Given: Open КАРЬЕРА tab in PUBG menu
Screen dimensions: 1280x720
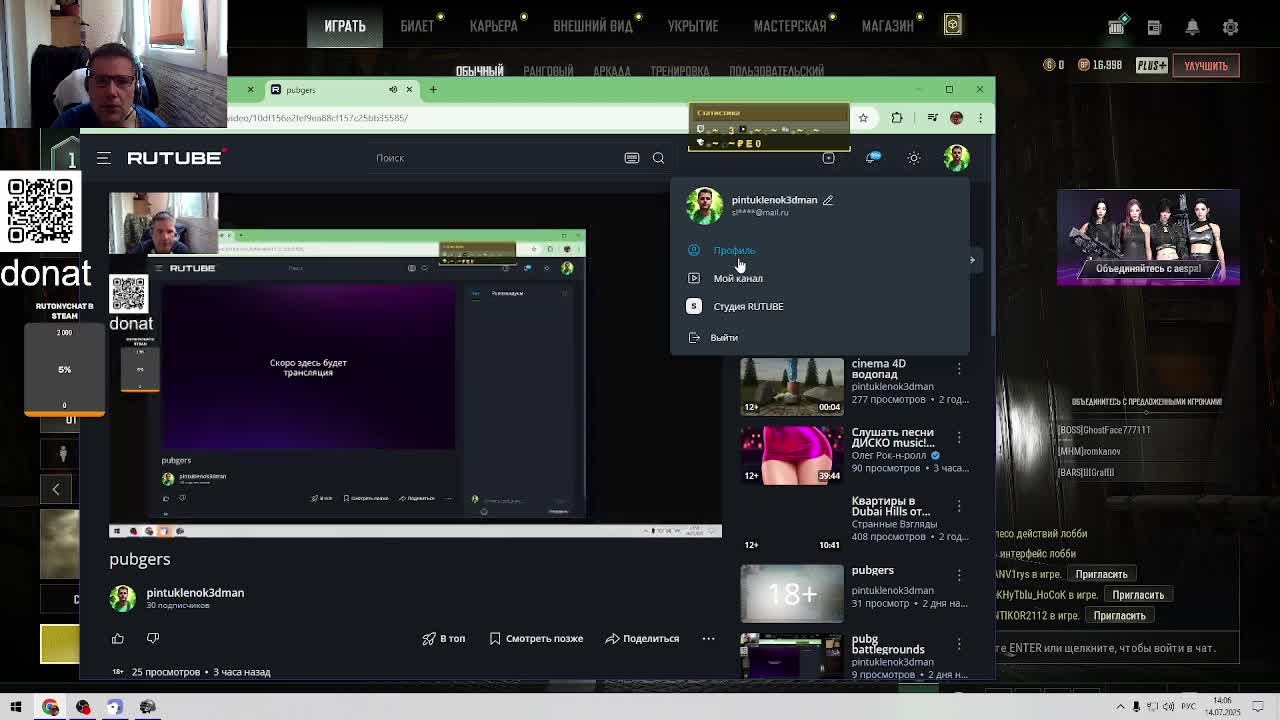Looking at the screenshot, I should click(x=494, y=26).
